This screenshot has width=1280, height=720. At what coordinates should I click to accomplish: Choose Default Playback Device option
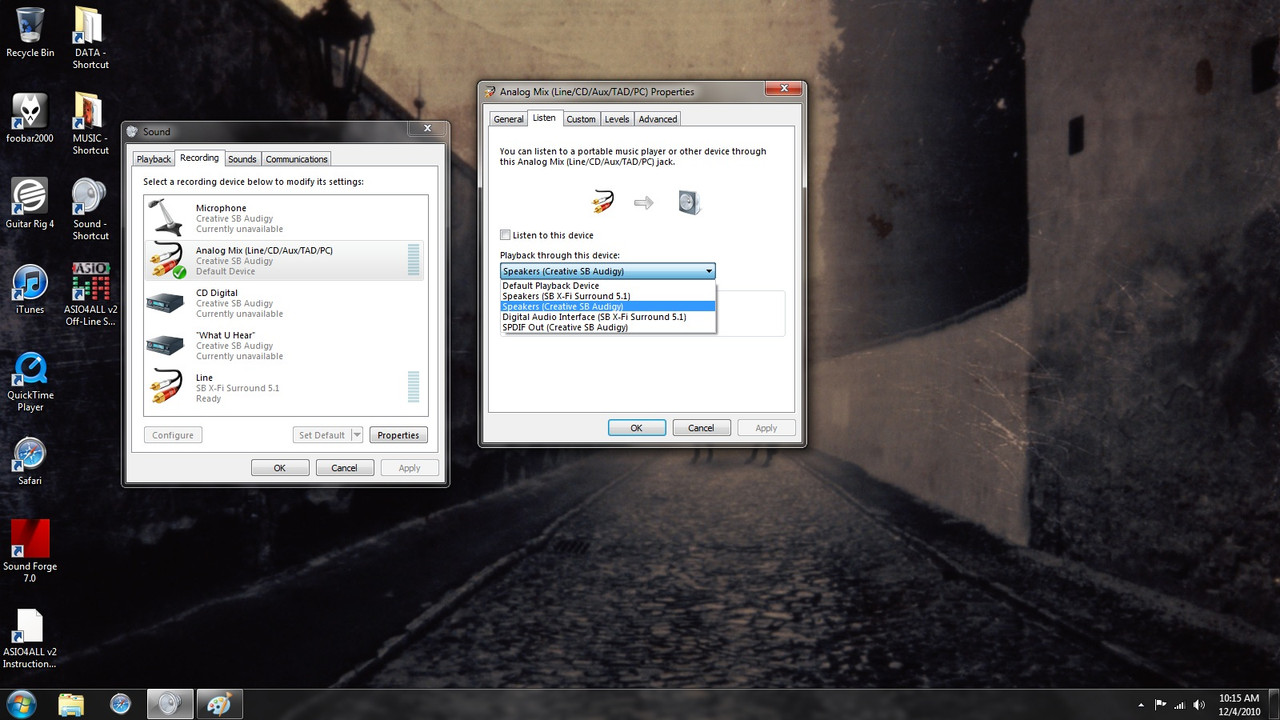click(608, 285)
